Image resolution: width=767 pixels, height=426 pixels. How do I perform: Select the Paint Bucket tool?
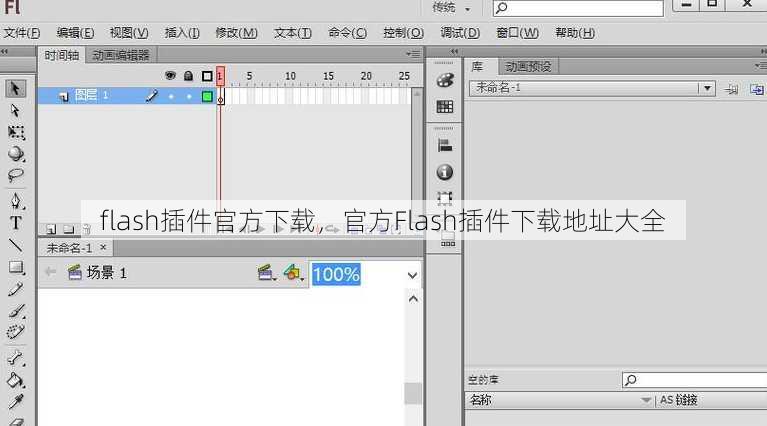coord(16,380)
